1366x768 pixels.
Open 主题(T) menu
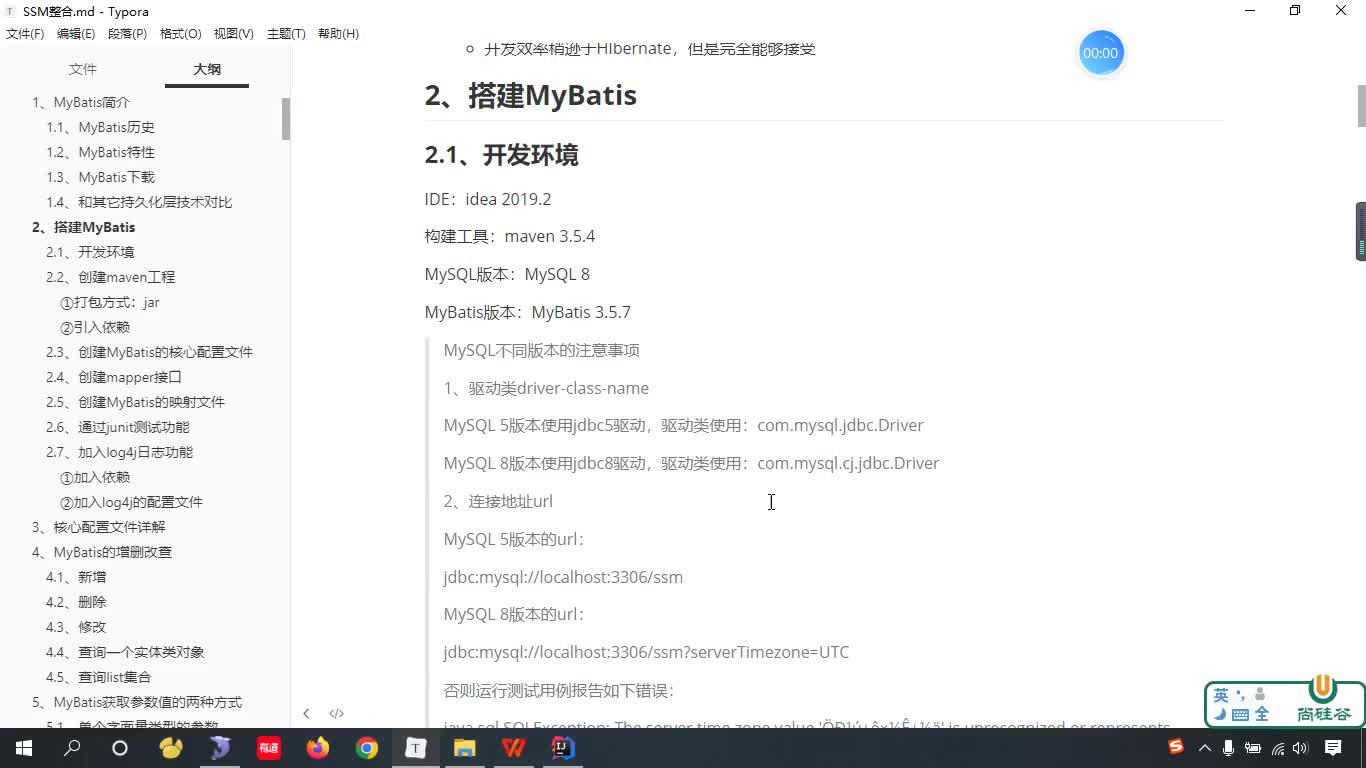(286, 34)
